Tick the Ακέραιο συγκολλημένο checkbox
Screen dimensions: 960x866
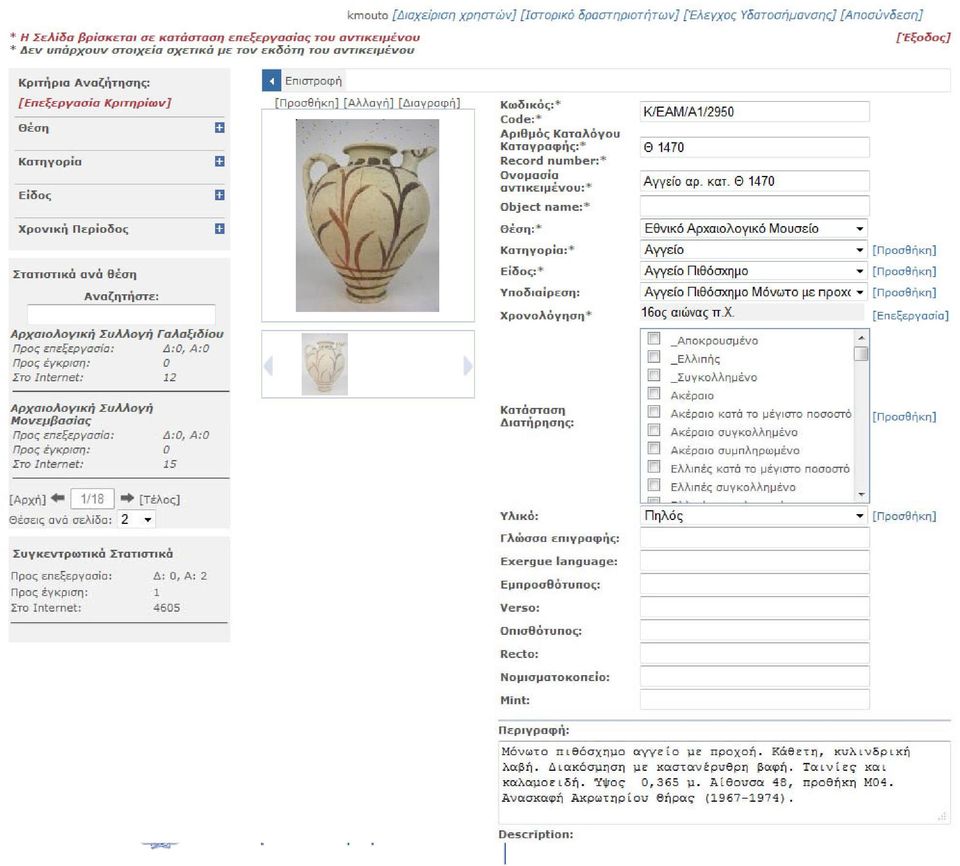click(x=654, y=431)
